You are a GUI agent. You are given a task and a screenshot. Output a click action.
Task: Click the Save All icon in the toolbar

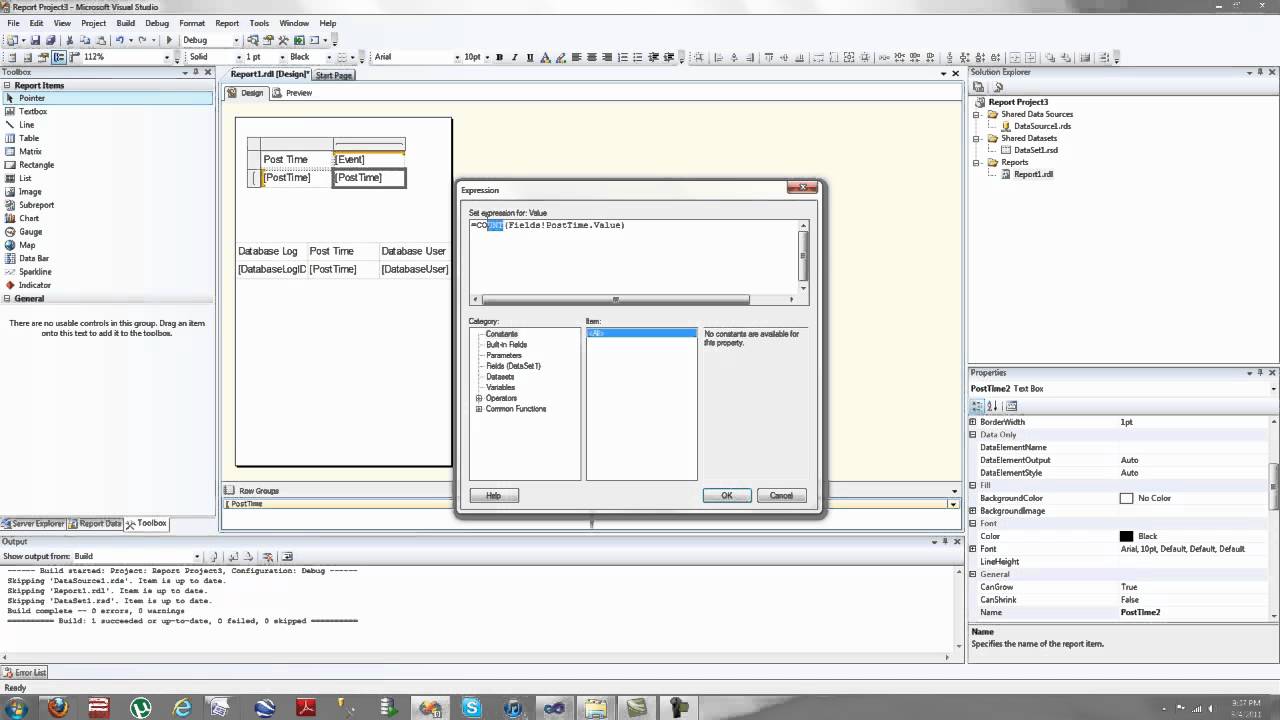point(50,40)
